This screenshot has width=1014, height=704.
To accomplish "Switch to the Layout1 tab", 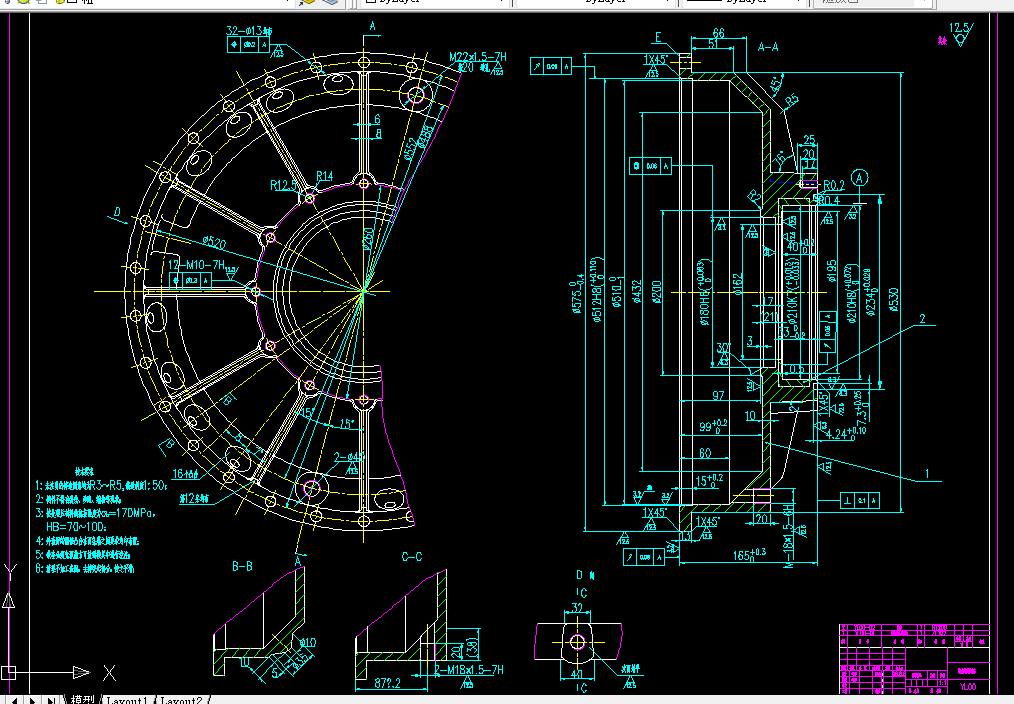I will click(126, 700).
